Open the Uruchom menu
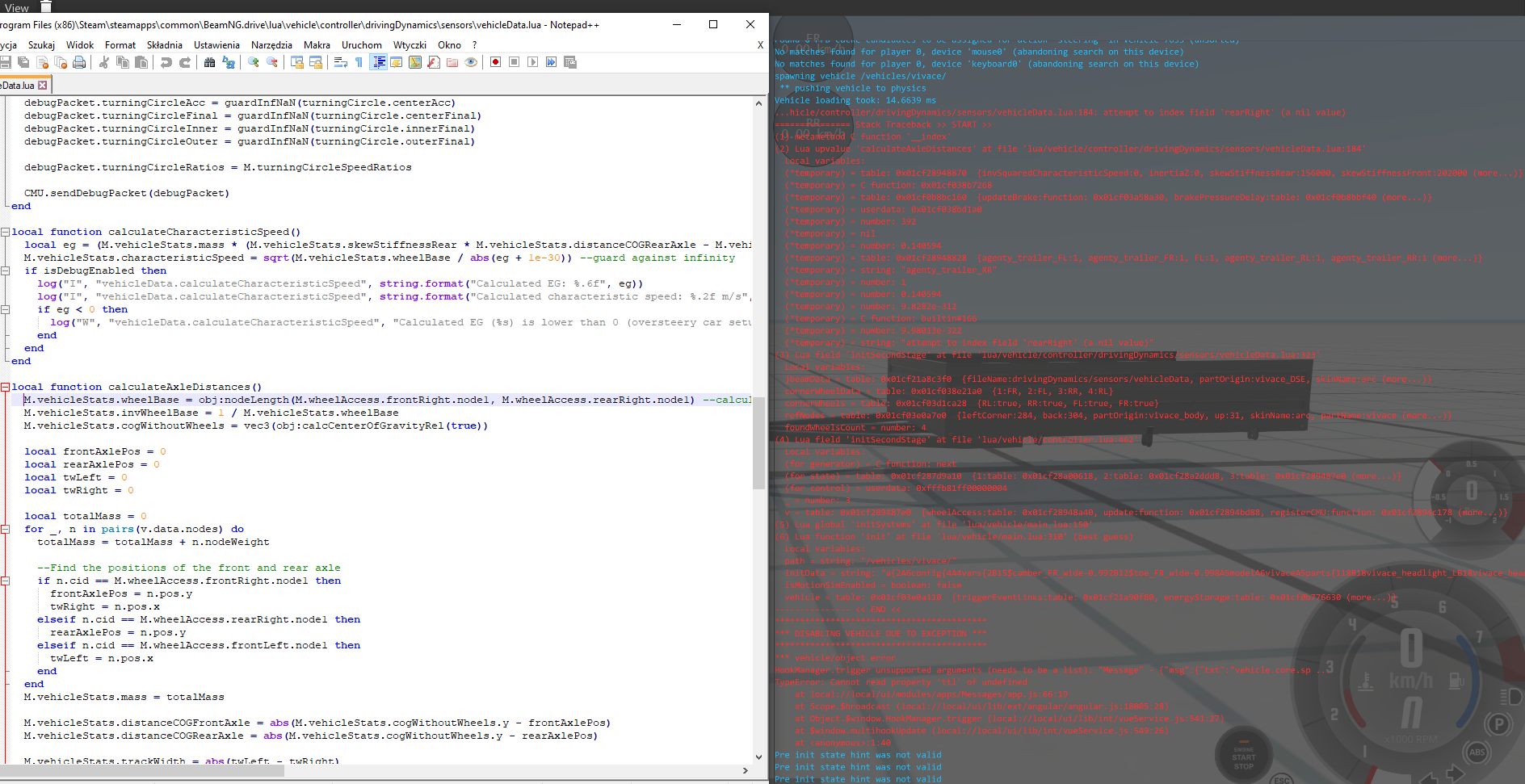1525x784 pixels. coord(362,45)
